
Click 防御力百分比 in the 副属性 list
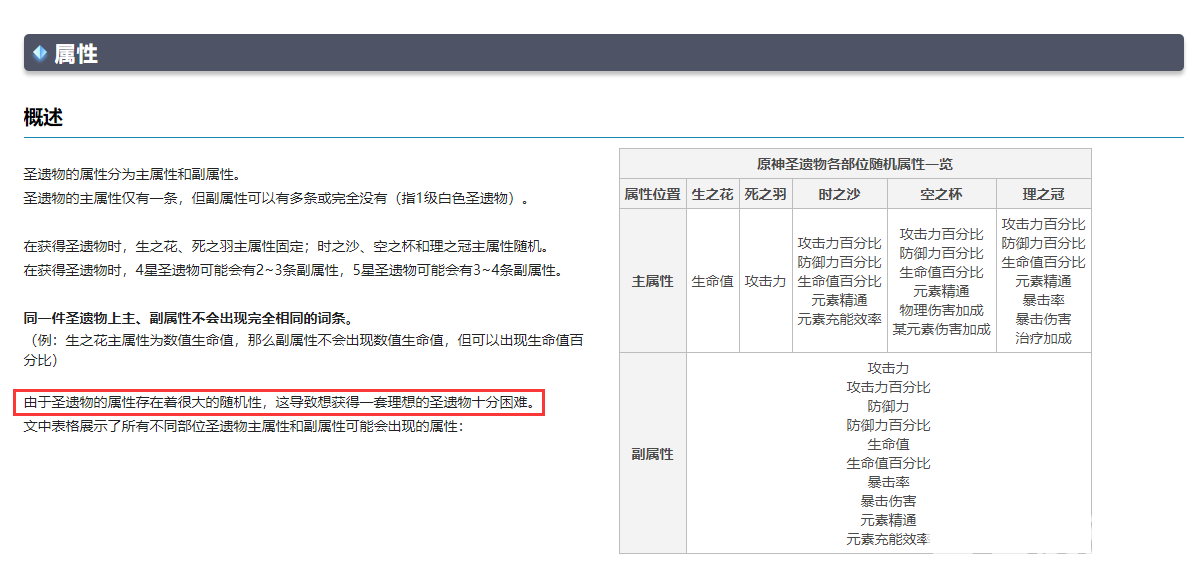coord(889,425)
